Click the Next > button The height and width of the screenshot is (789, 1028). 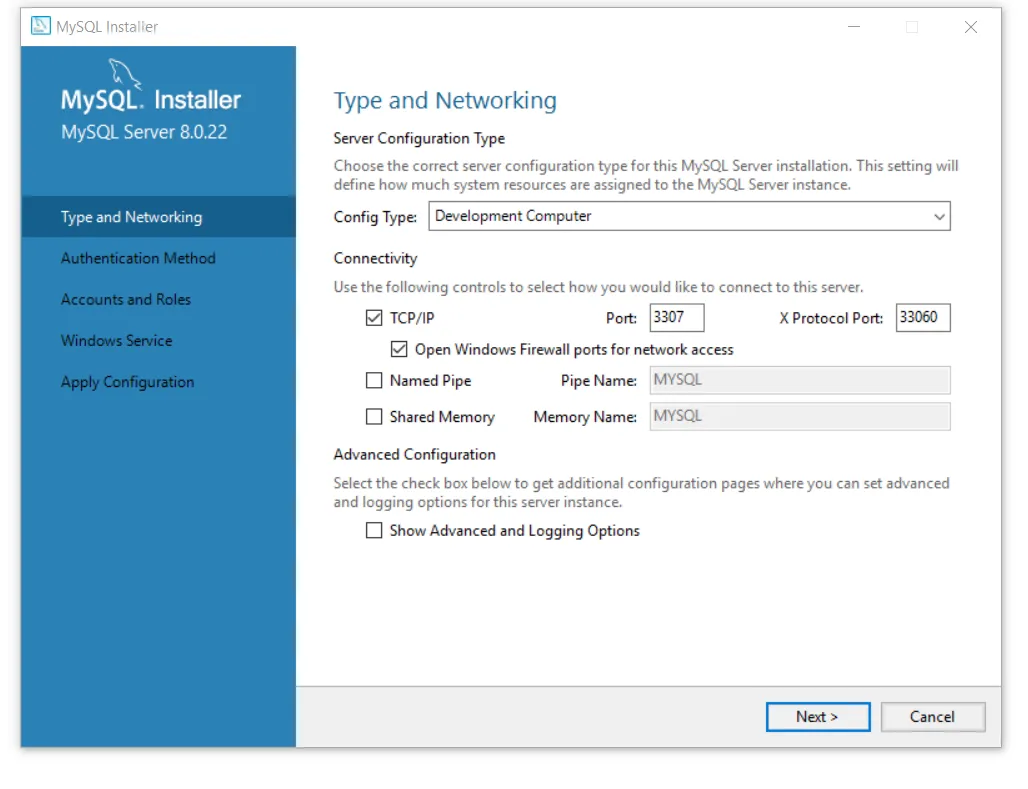(x=818, y=716)
